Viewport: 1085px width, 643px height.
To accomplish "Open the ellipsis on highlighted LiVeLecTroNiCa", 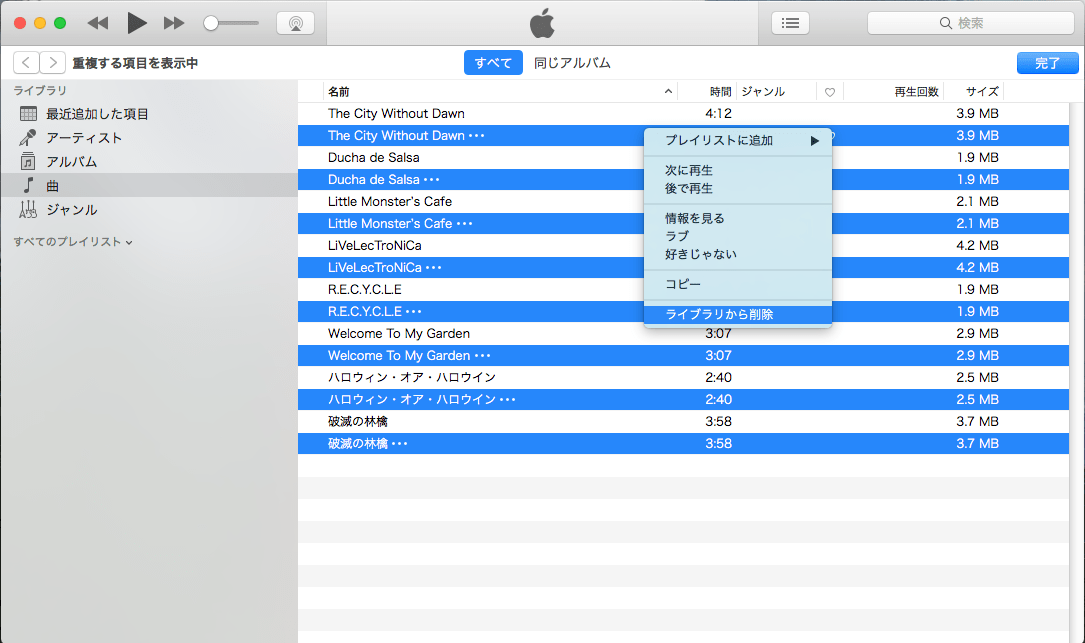I will tap(434, 268).
